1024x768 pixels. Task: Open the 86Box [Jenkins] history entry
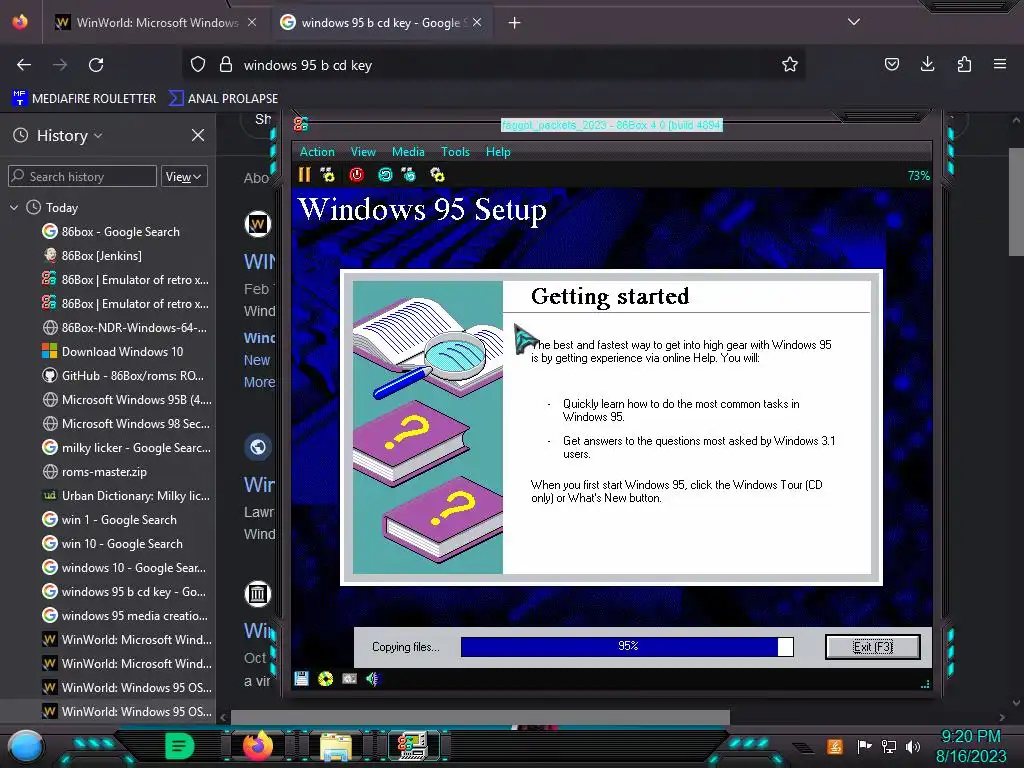pyautogui.click(x=92, y=255)
